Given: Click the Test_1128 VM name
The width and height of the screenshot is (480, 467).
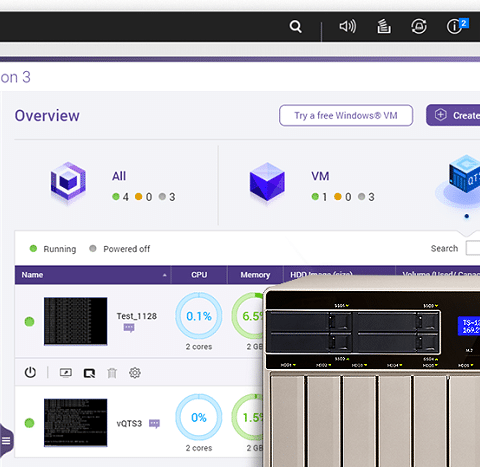Looking at the screenshot, I should tap(137, 316).
